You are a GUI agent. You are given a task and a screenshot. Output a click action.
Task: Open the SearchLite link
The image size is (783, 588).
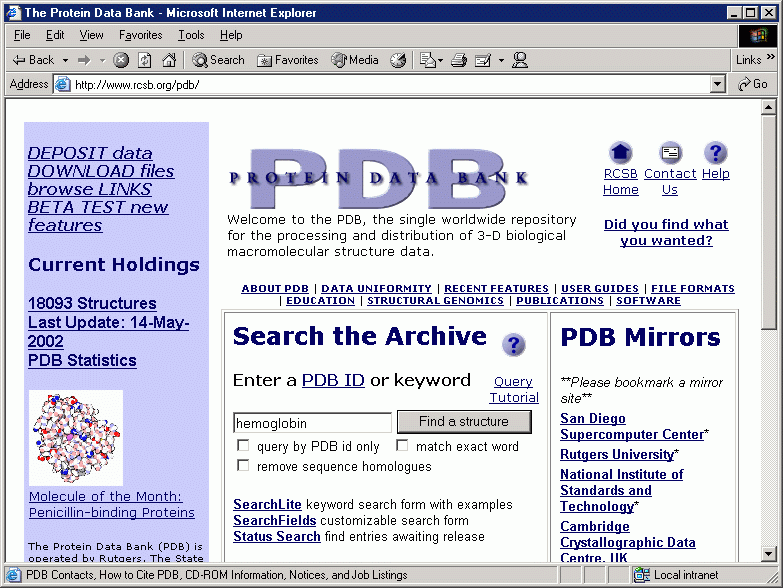(x=267, y=504)
